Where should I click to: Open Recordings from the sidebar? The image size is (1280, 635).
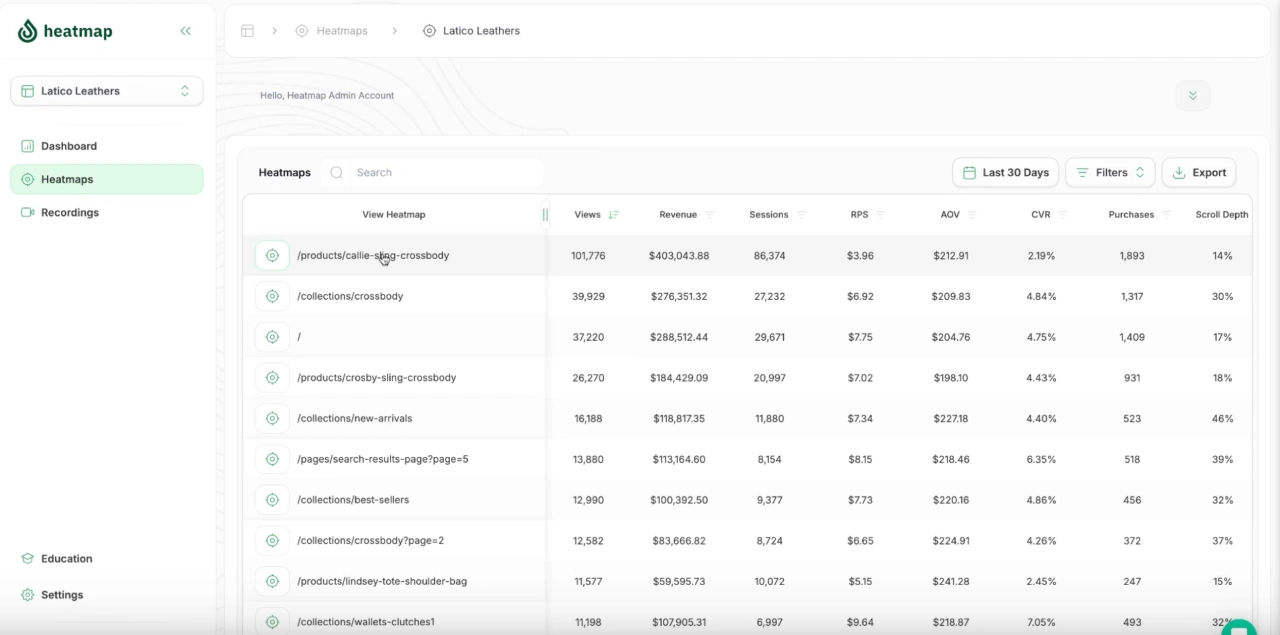(x=107, y=213)
